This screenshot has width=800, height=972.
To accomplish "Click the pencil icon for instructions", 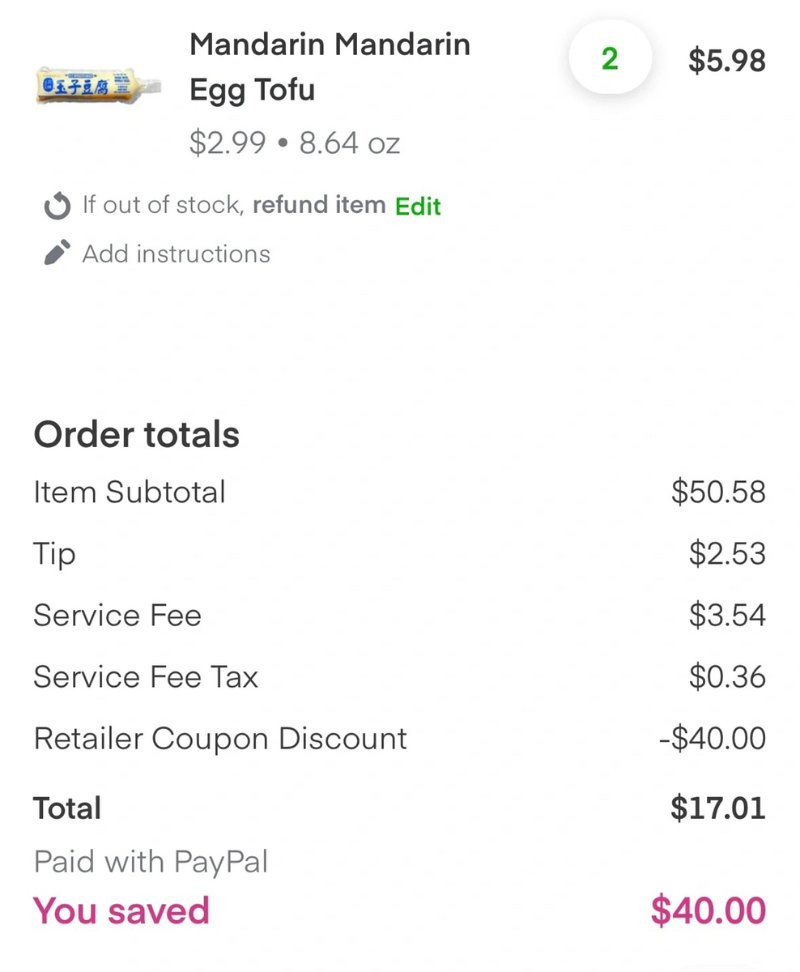I will 57,253.
